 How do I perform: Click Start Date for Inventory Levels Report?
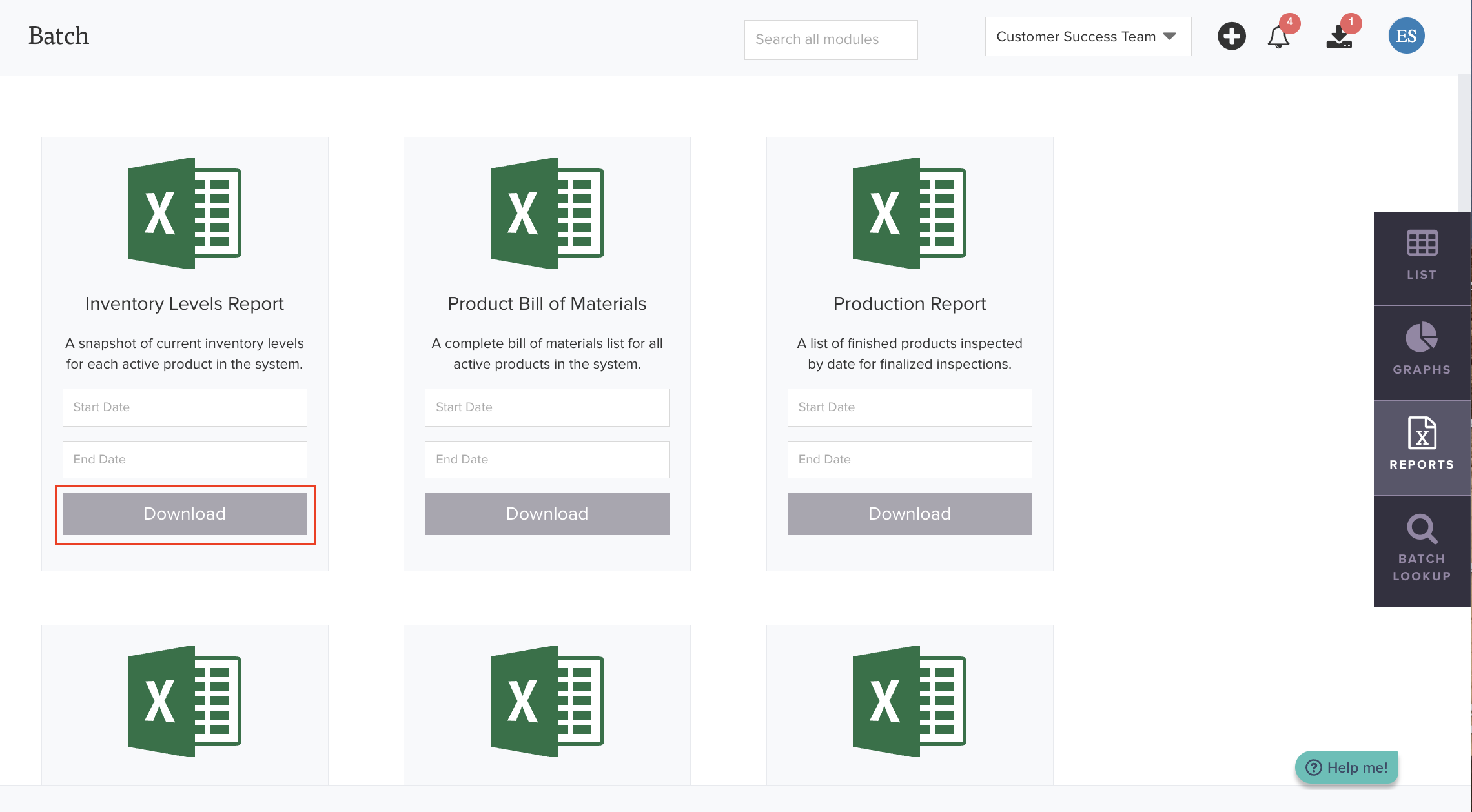tap(185, 407)
